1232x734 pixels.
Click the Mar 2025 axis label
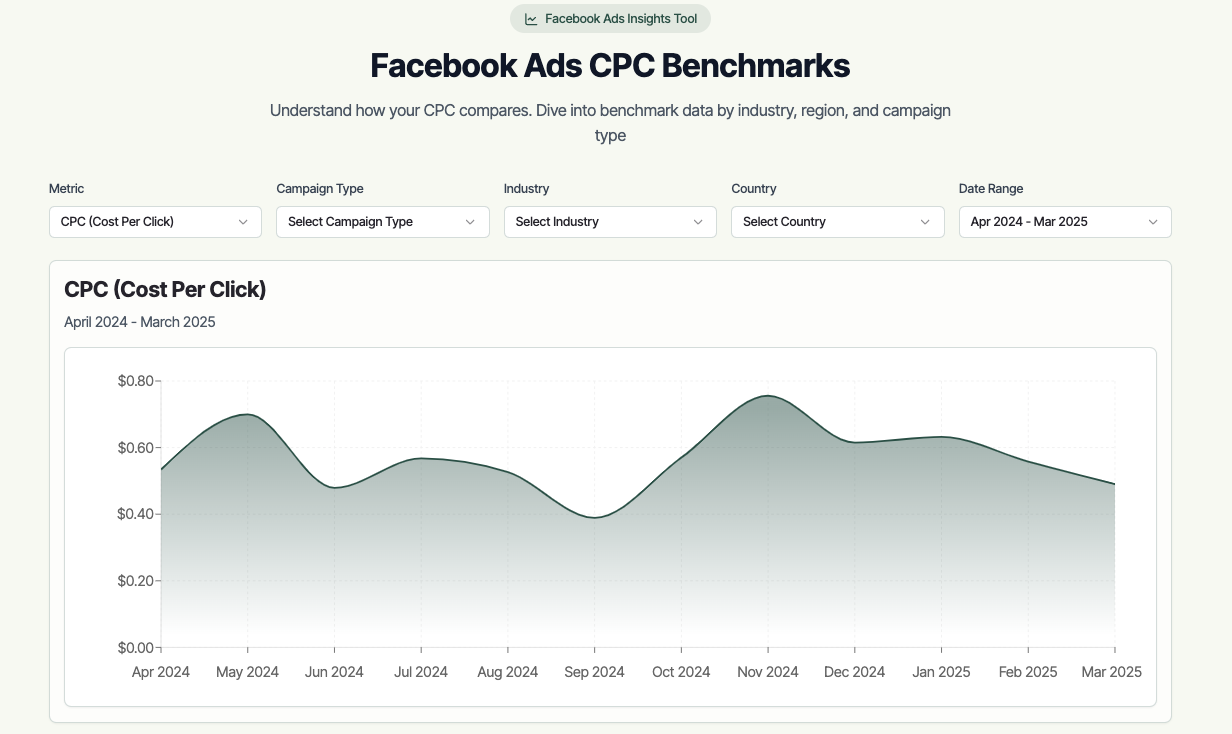tap(1112, 672)
